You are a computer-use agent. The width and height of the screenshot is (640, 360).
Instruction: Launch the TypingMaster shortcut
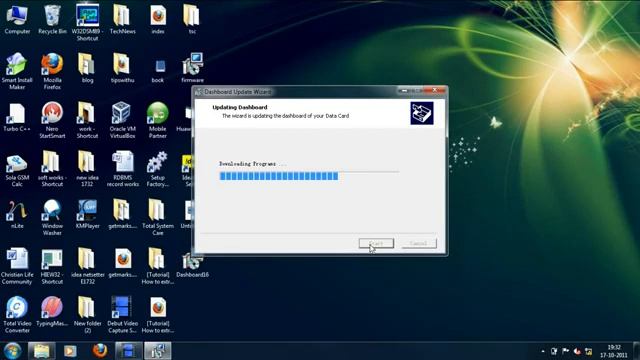tap(52, 312)
